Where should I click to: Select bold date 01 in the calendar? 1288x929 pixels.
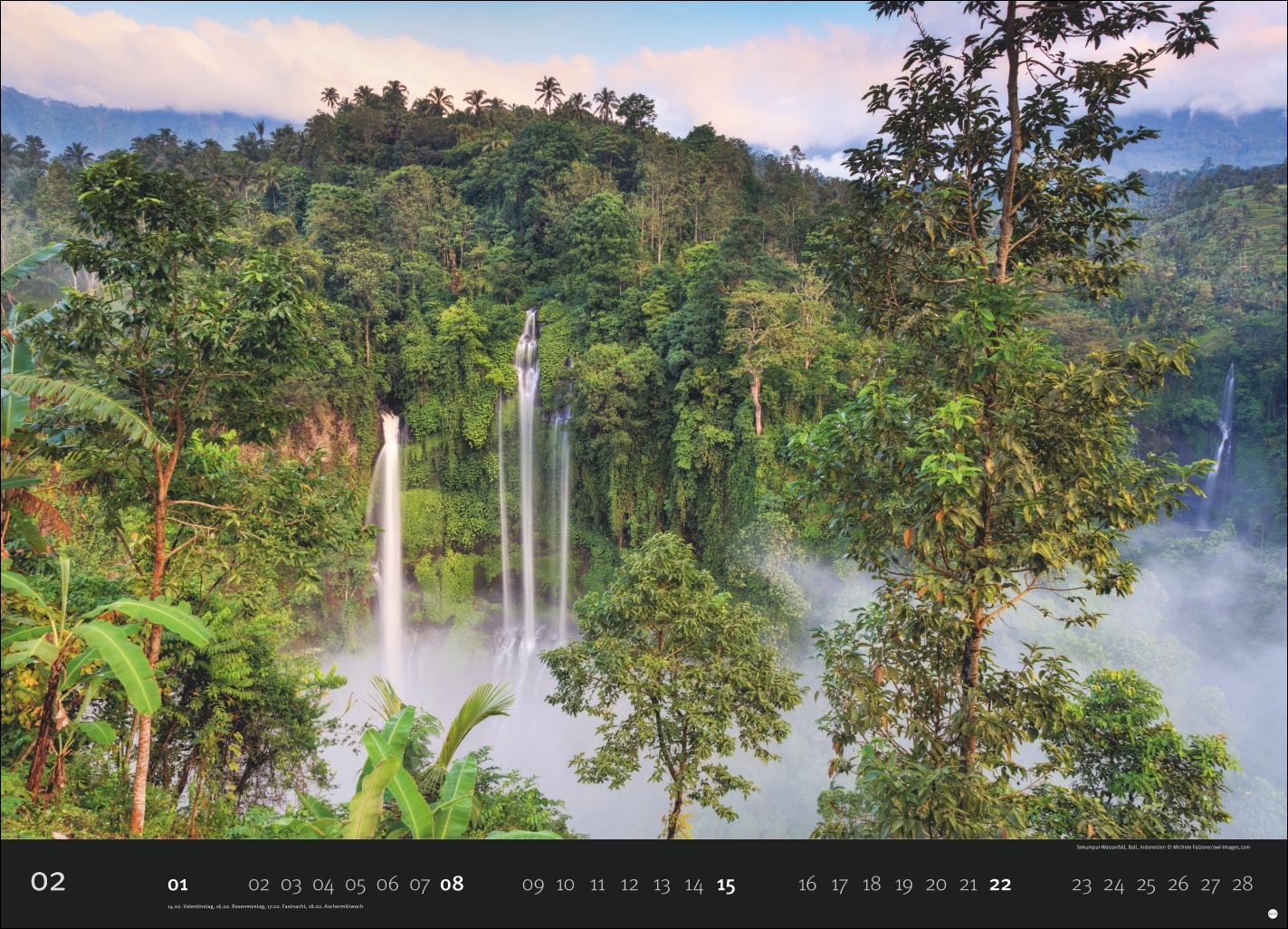(177, 885)
